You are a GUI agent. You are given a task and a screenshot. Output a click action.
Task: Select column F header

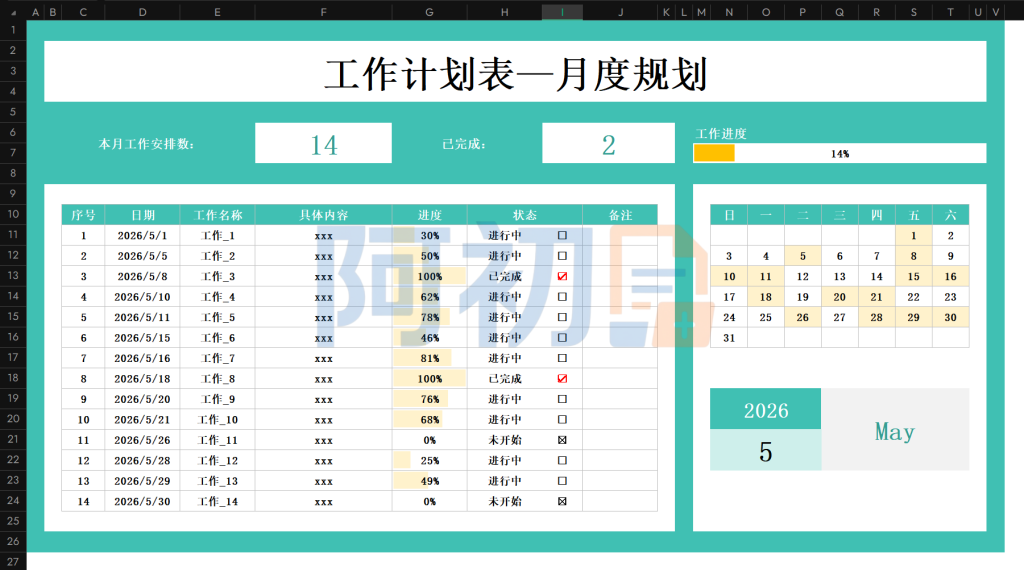click(x=323, y=12)
